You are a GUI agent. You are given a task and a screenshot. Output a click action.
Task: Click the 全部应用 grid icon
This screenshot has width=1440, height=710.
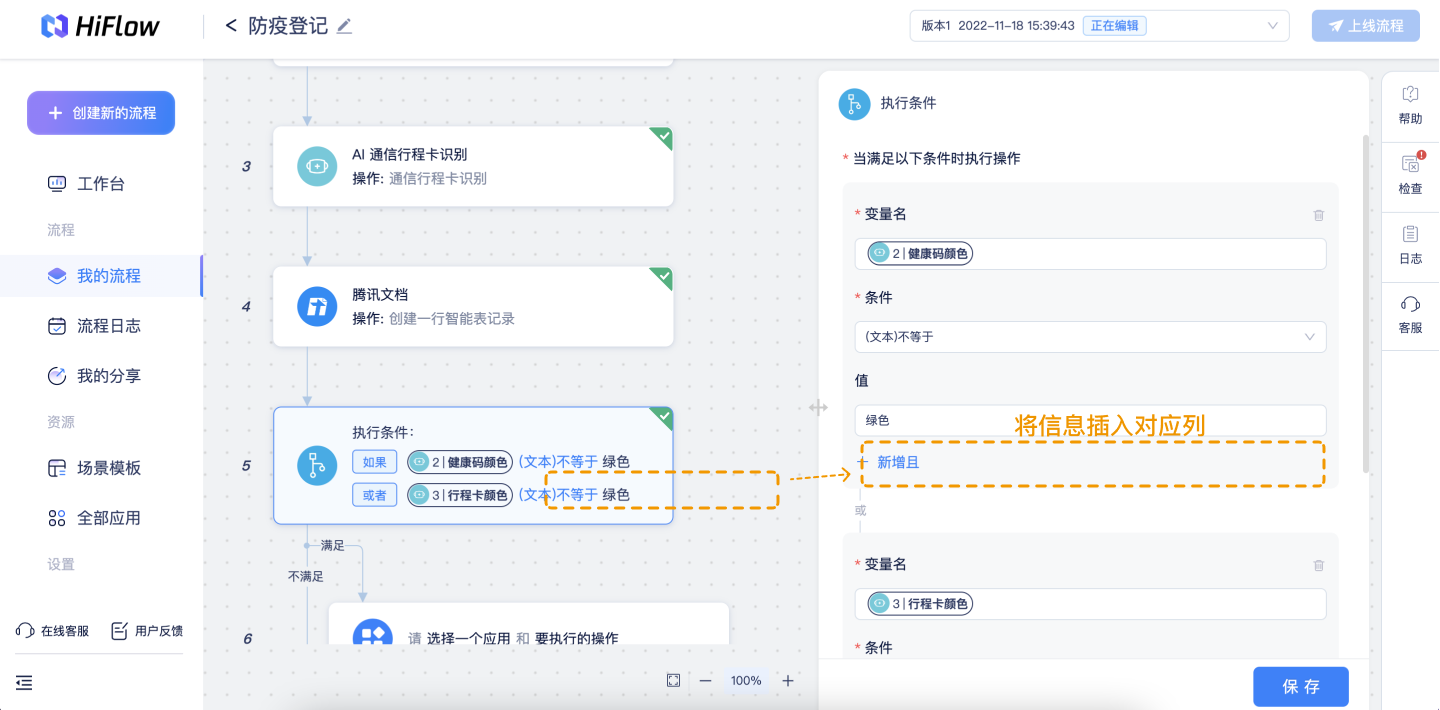click(x=57, y=518)
